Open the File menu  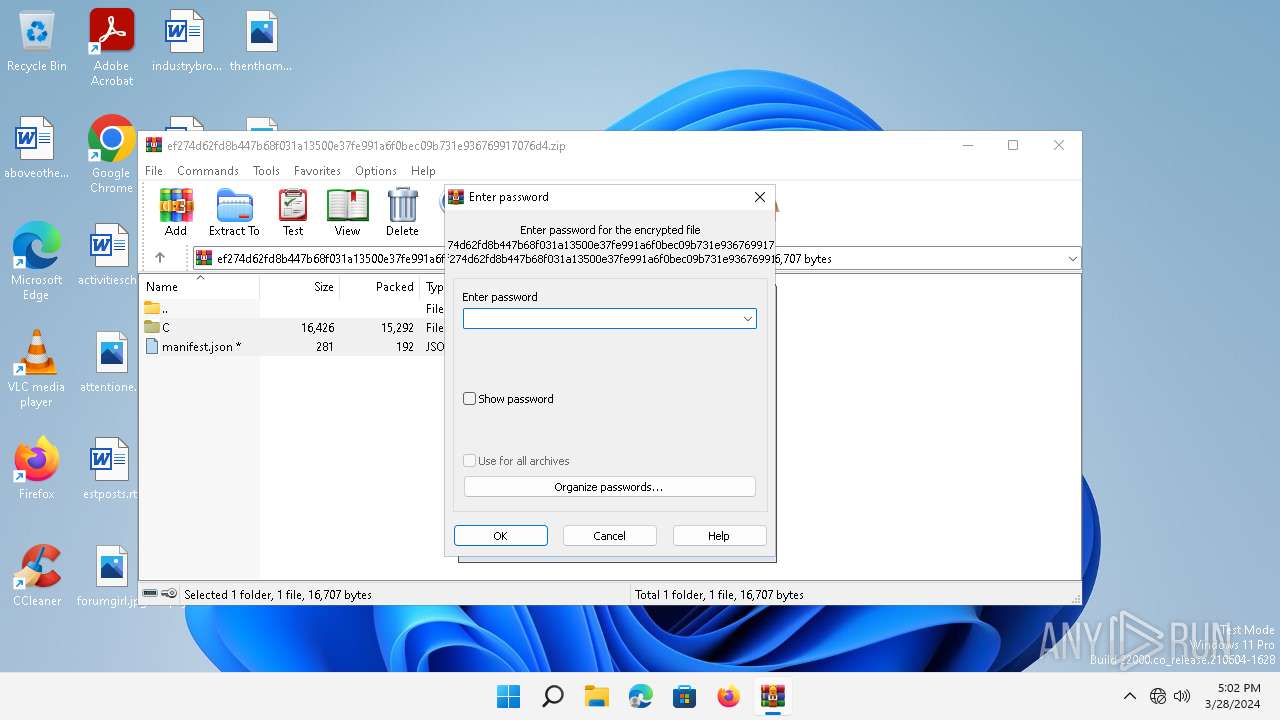pos(154,171)
